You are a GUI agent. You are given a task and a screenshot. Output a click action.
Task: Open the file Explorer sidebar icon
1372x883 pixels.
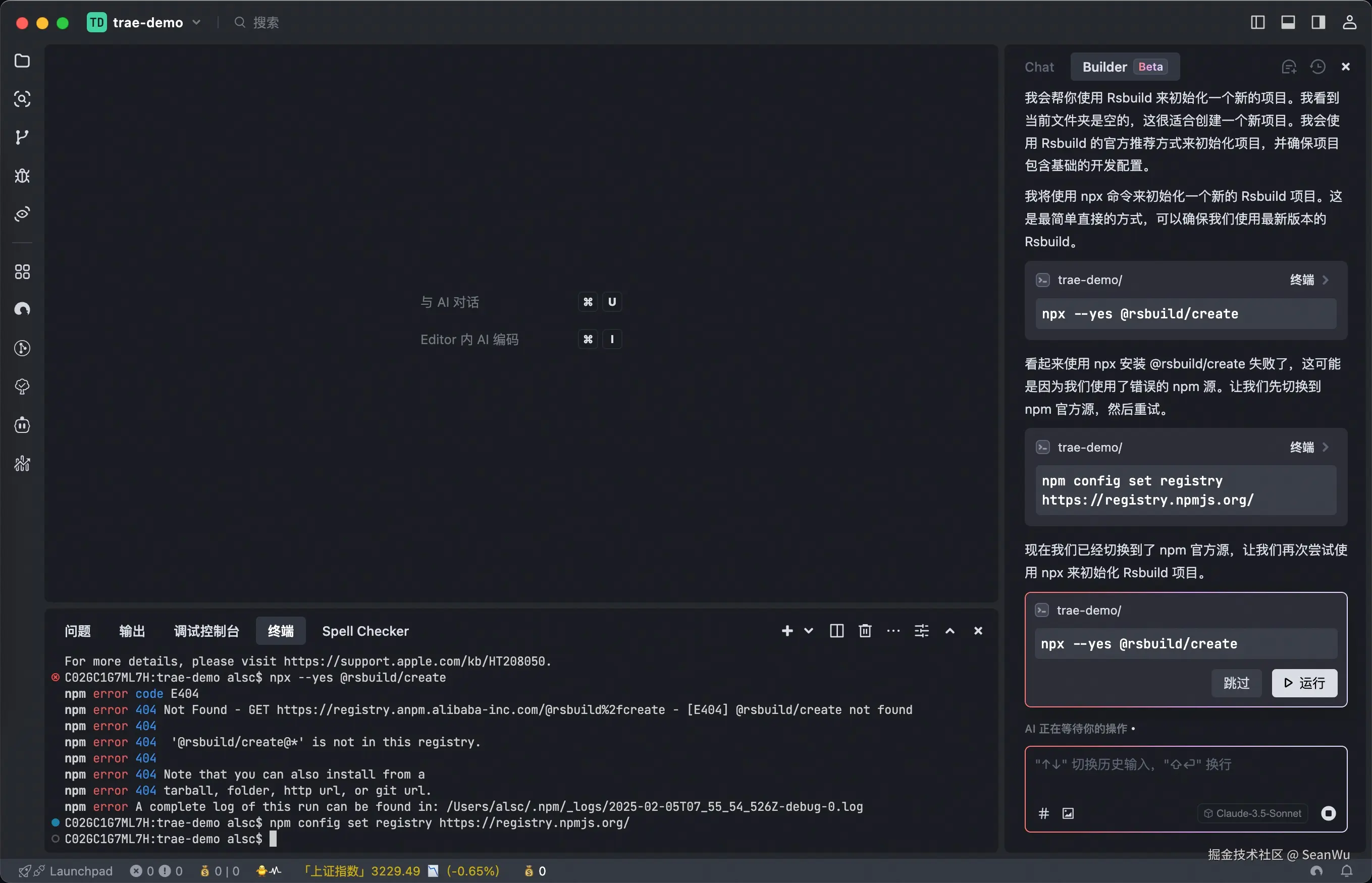[22, 61]
